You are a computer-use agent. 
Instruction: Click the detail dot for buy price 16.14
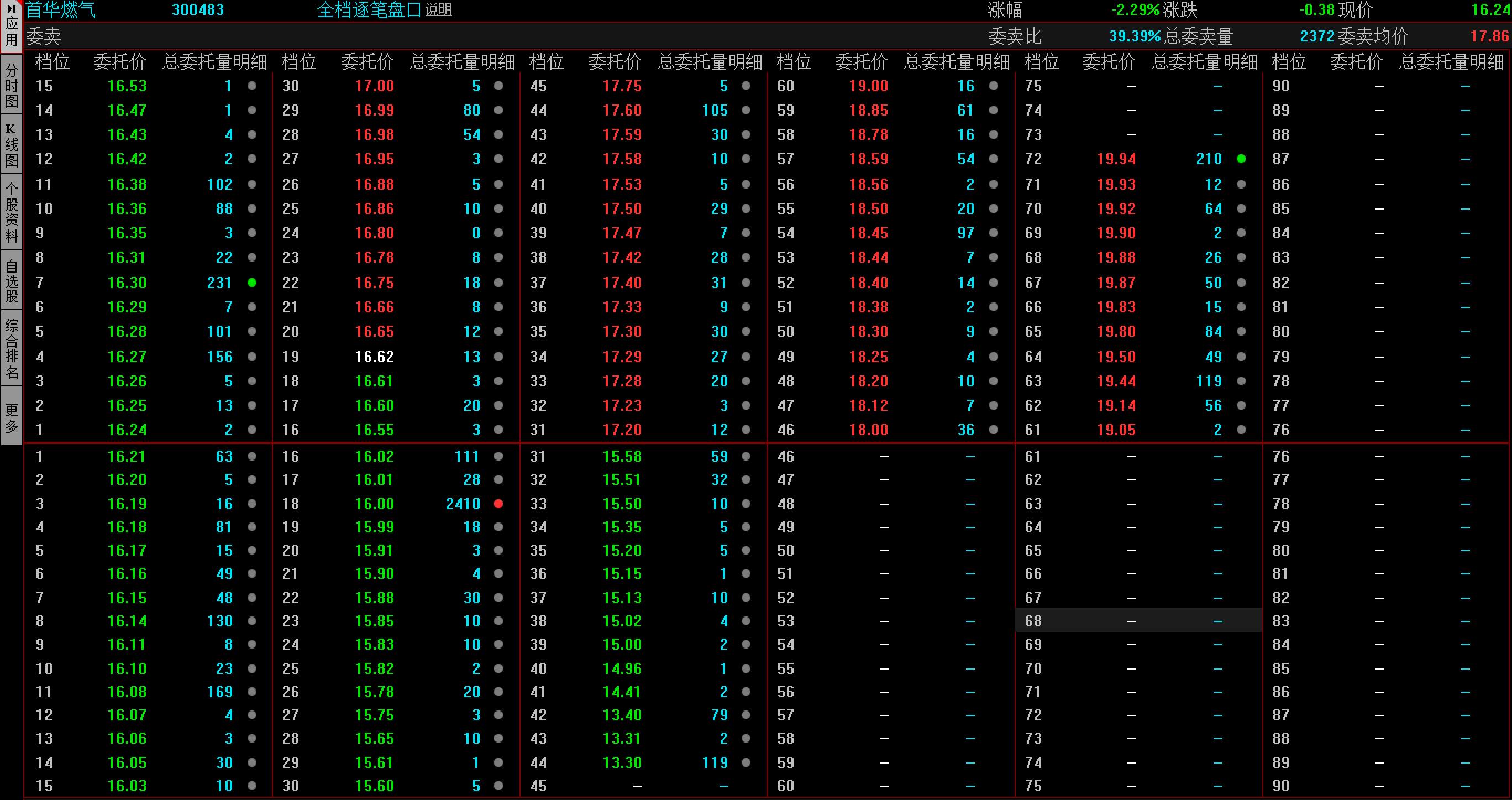[x=252, y=621]
